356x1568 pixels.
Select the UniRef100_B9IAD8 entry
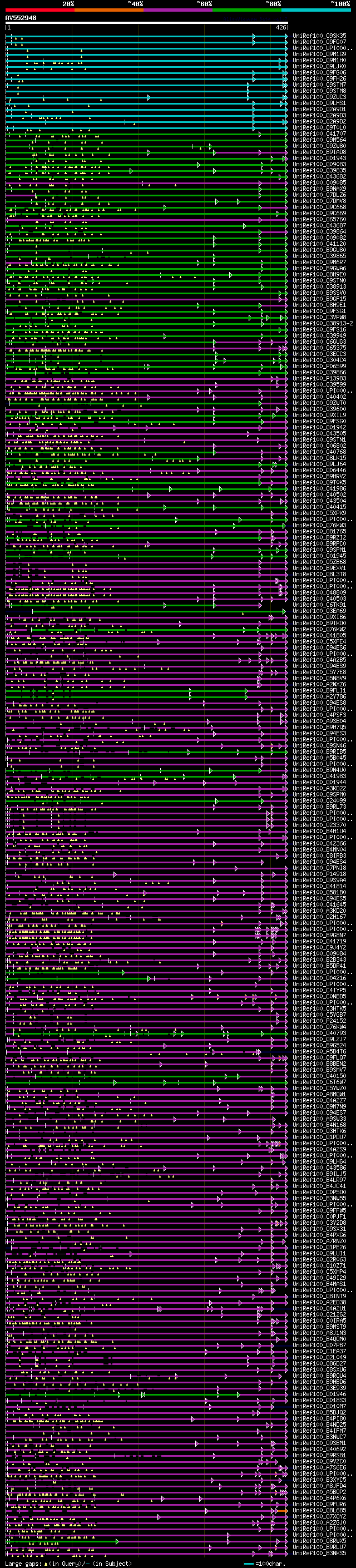(x=319, y=152)
